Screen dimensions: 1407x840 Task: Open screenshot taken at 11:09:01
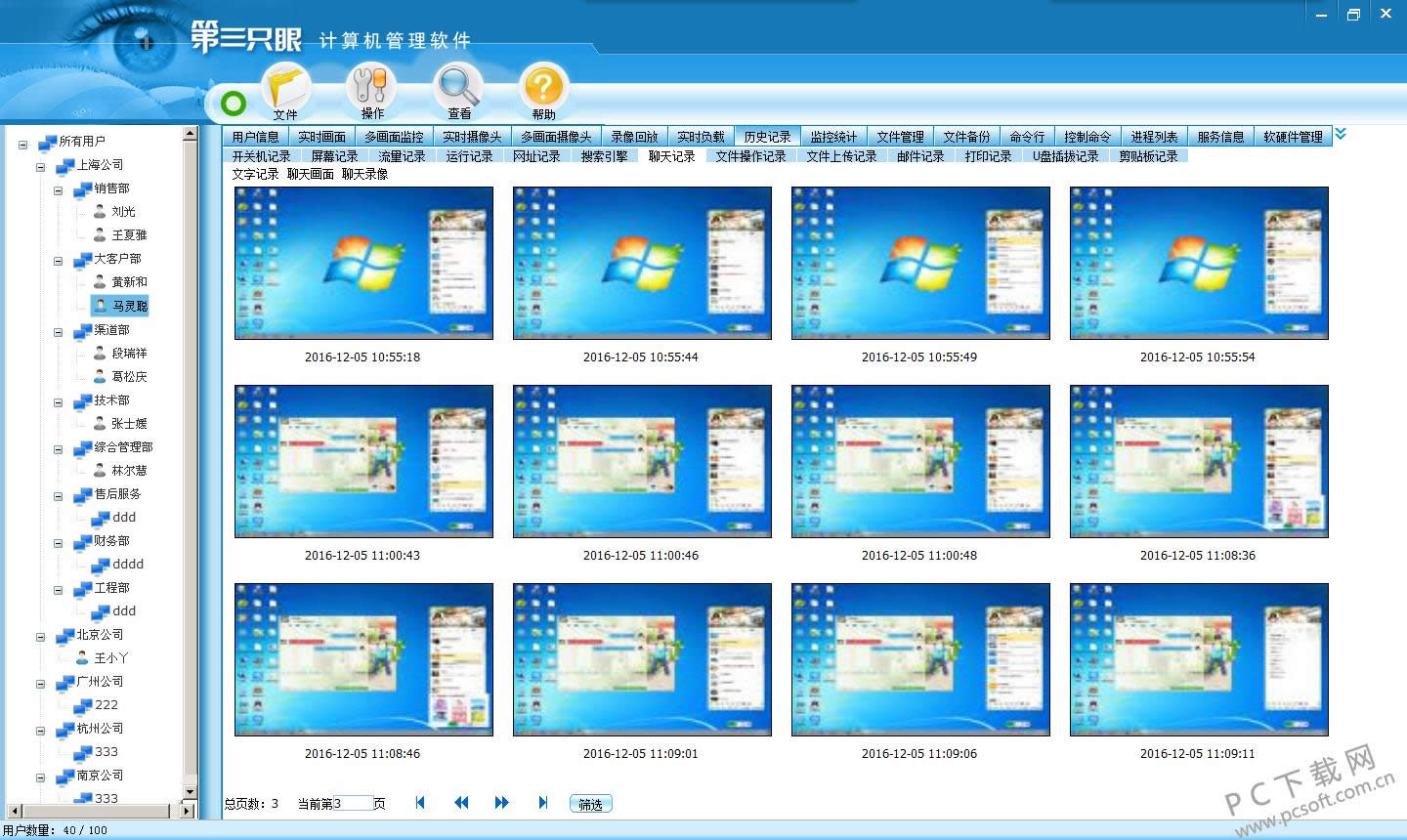642,659
